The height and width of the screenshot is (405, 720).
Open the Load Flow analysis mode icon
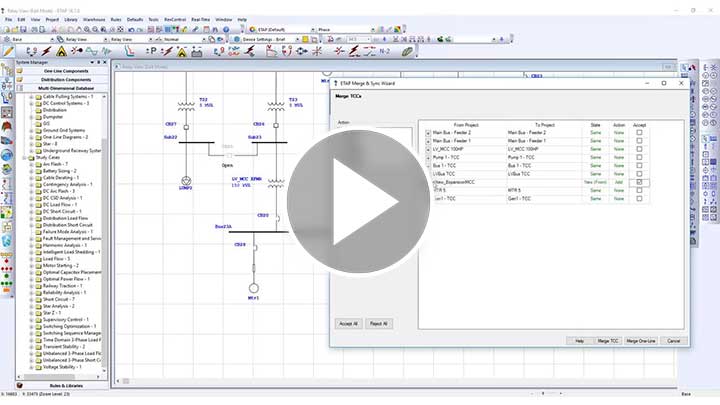(x=31, y=51)
